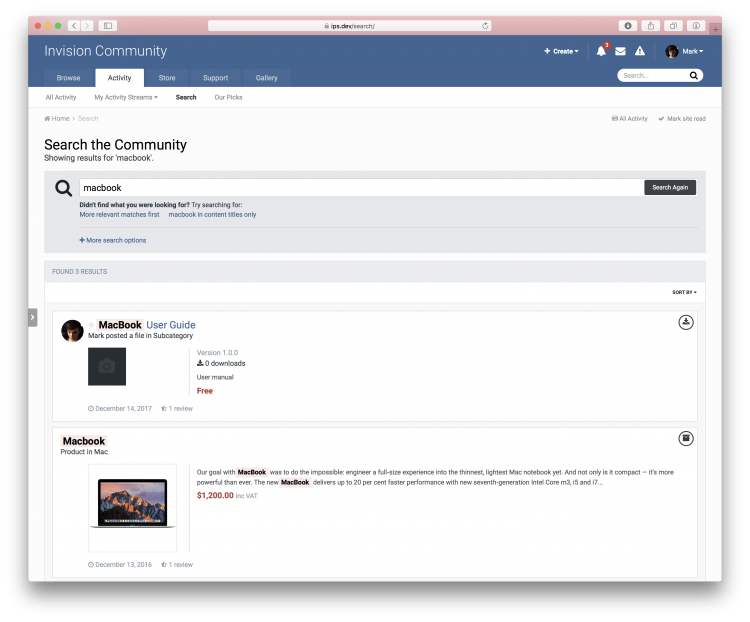Open the Mark user account dropdown
Viewport: 750px width, 622px height.
pos(684,51)
